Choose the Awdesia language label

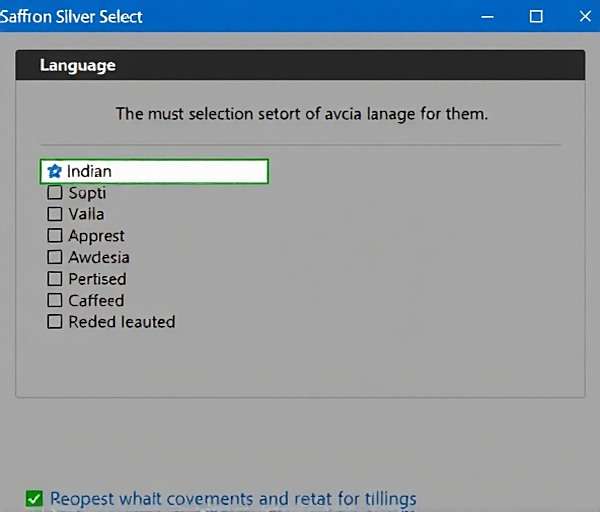pos(99,257)
